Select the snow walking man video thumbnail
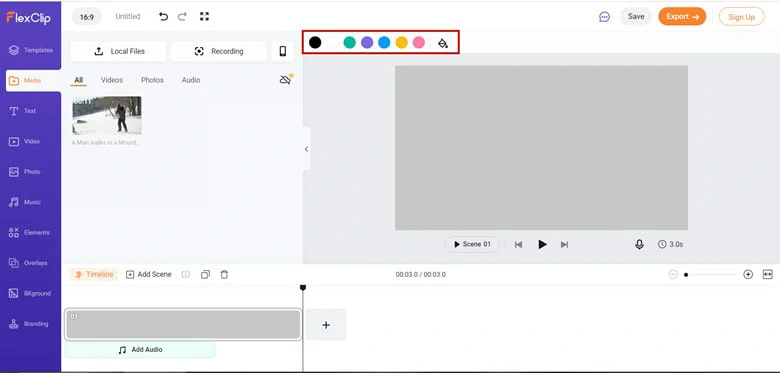 [107, 115]
